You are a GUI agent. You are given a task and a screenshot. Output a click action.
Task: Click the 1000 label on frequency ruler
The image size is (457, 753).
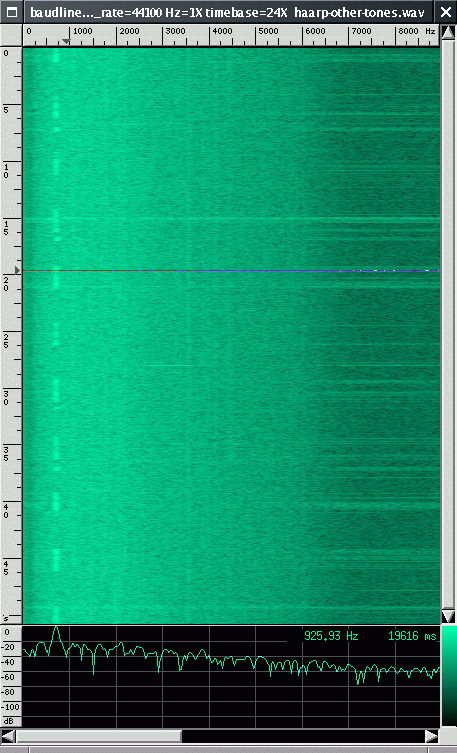pos(82,31)
